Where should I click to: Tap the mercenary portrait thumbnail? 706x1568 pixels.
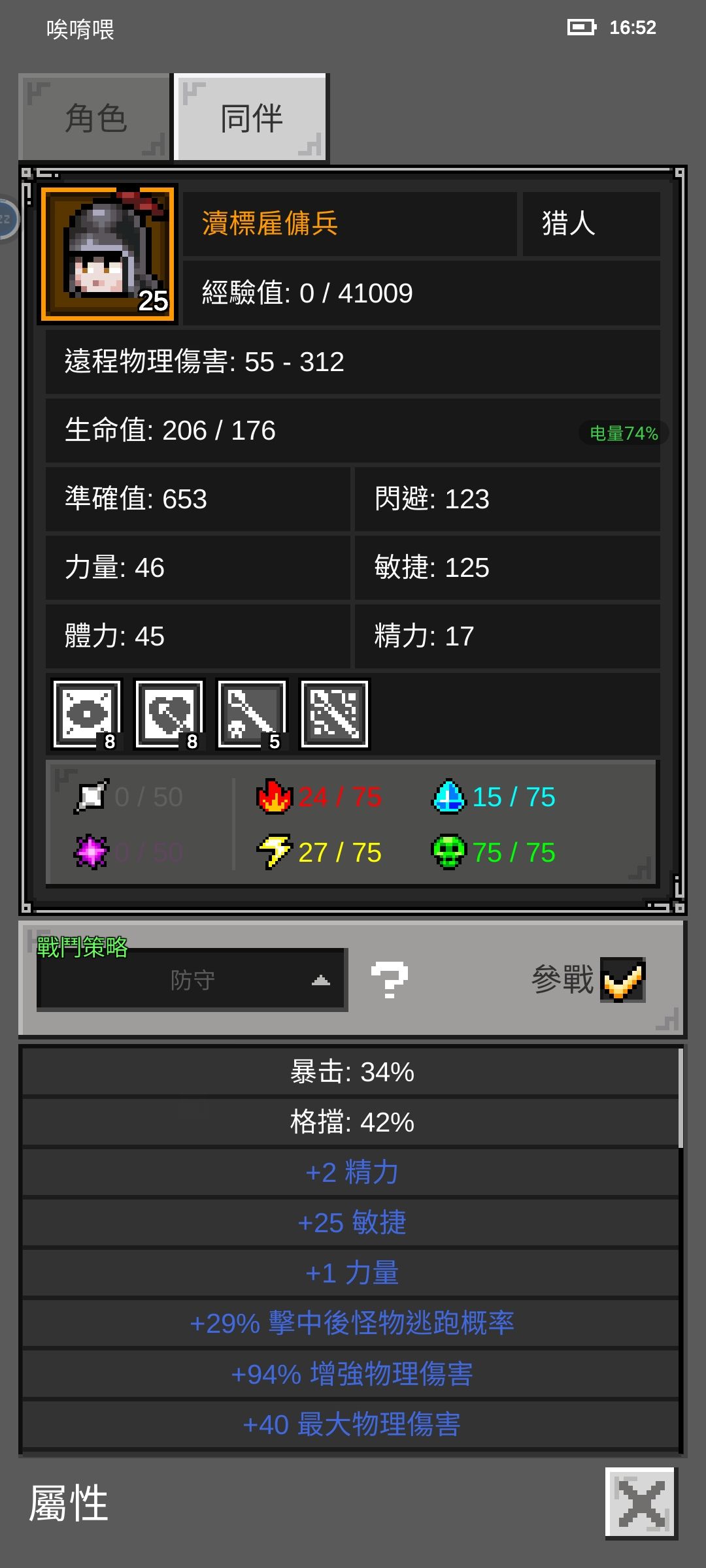(x=108, y=254)
